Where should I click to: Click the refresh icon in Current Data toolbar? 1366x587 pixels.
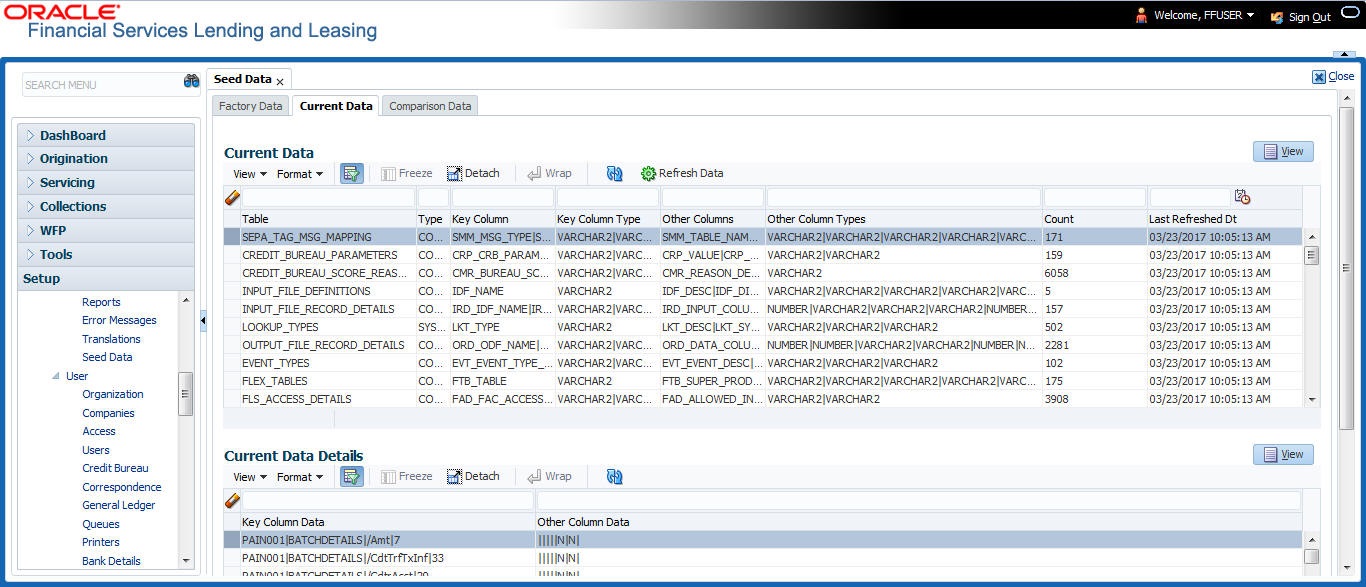[x=615, y=174]
